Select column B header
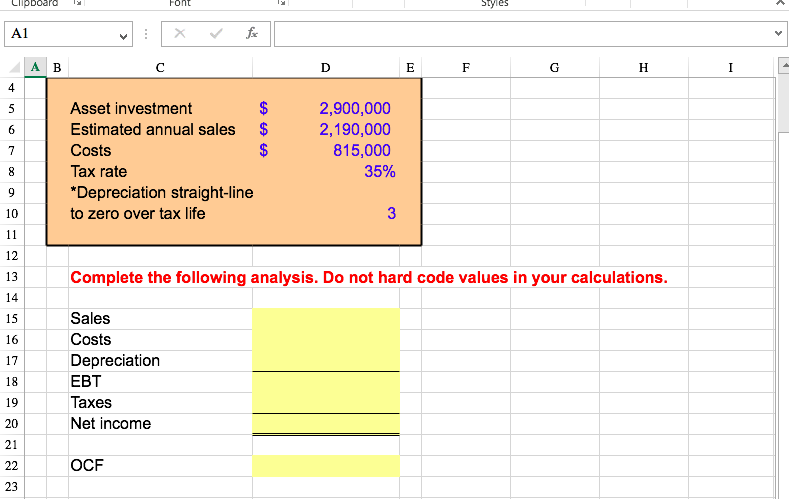The image size is (789, 499). point(57,67)
